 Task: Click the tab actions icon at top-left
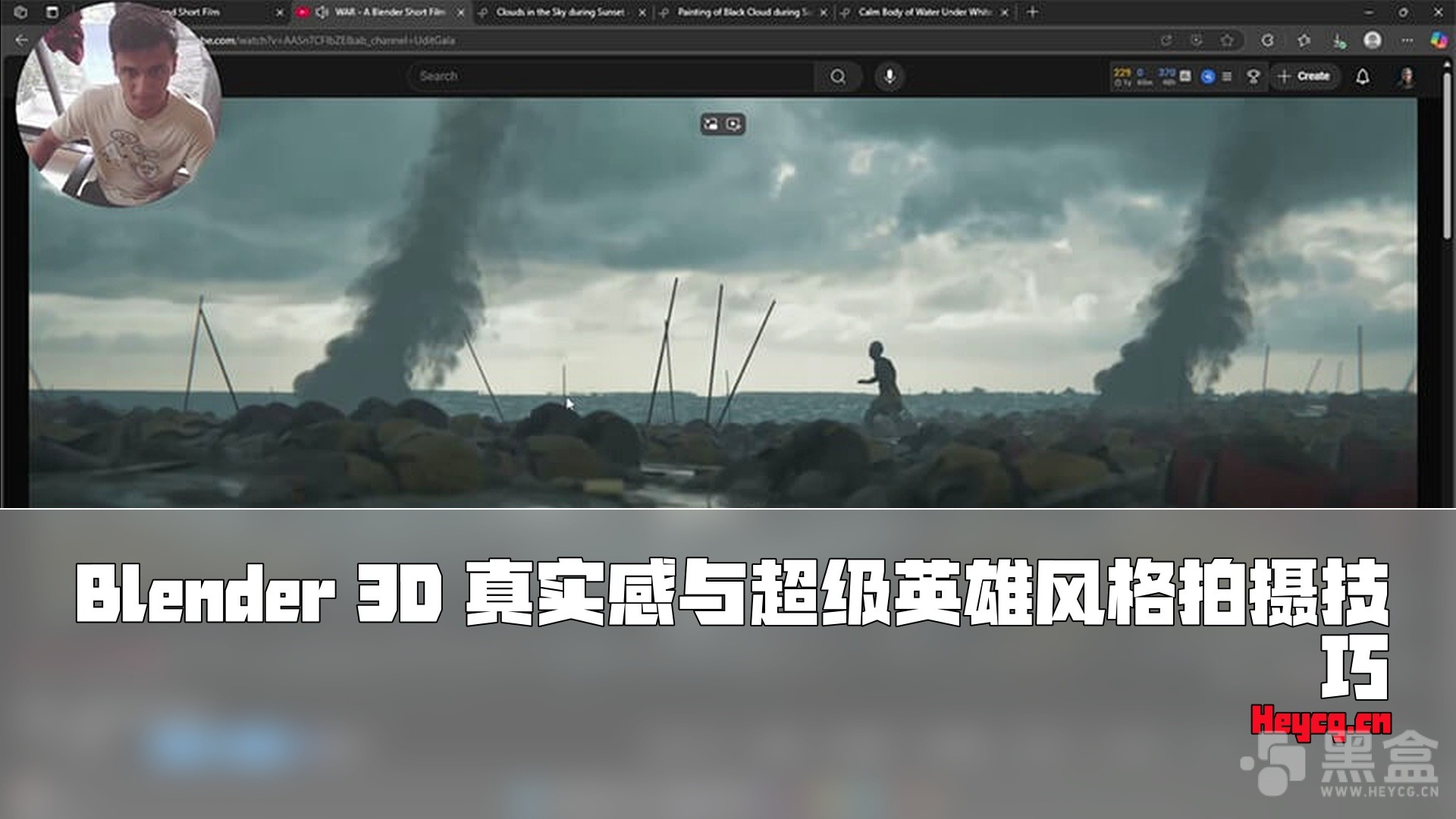point(52,12)
